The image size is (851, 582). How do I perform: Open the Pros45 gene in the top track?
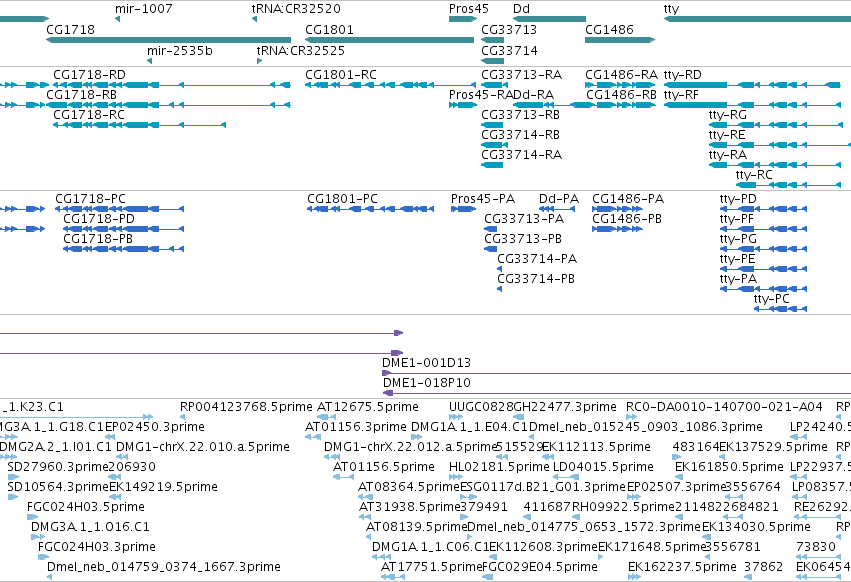tap(462, 19)
